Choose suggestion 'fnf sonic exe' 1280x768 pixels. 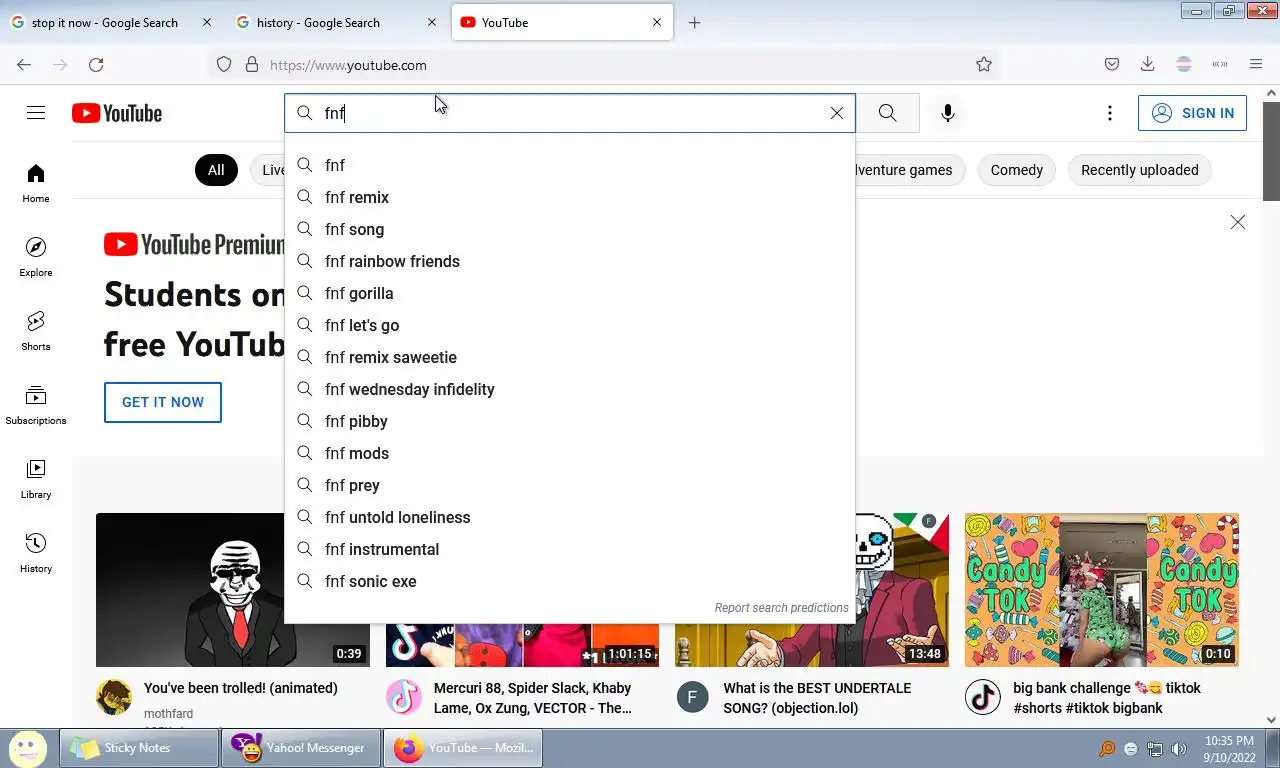570,581
